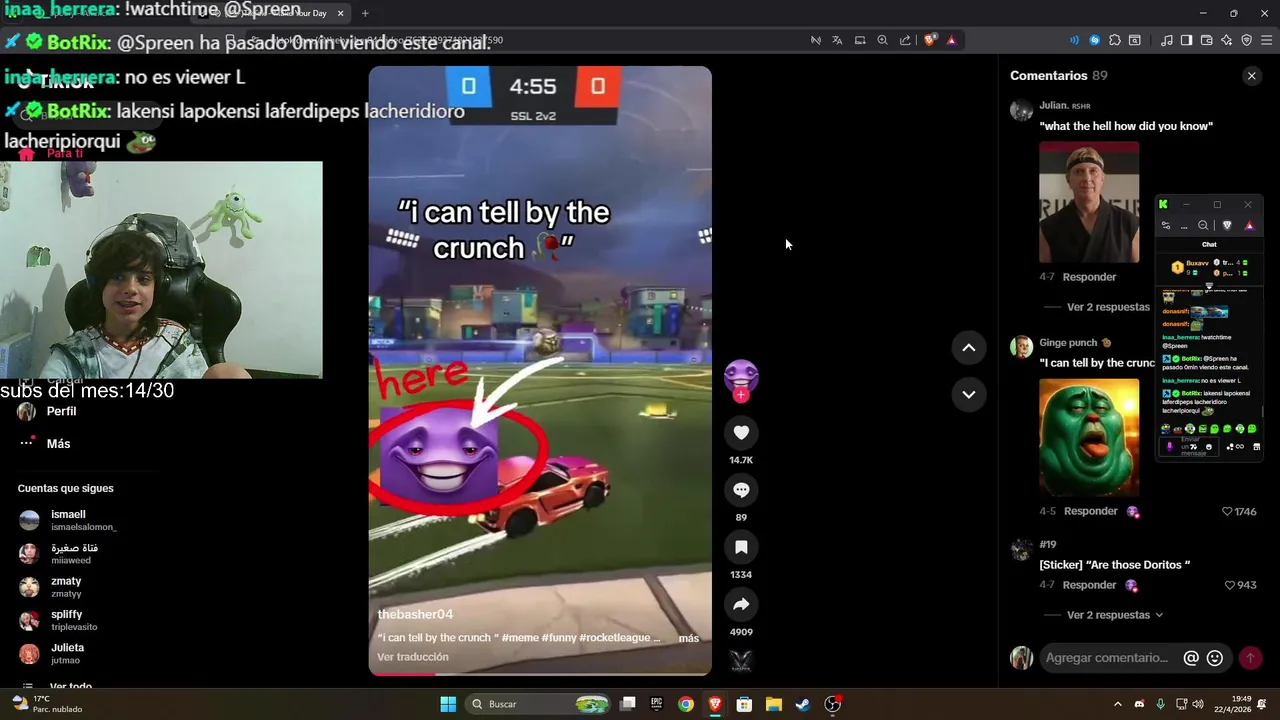Expand Ver 2 respuestas under #19 comment
This screenshot has width=1280, height=720.
[1115, 615]
